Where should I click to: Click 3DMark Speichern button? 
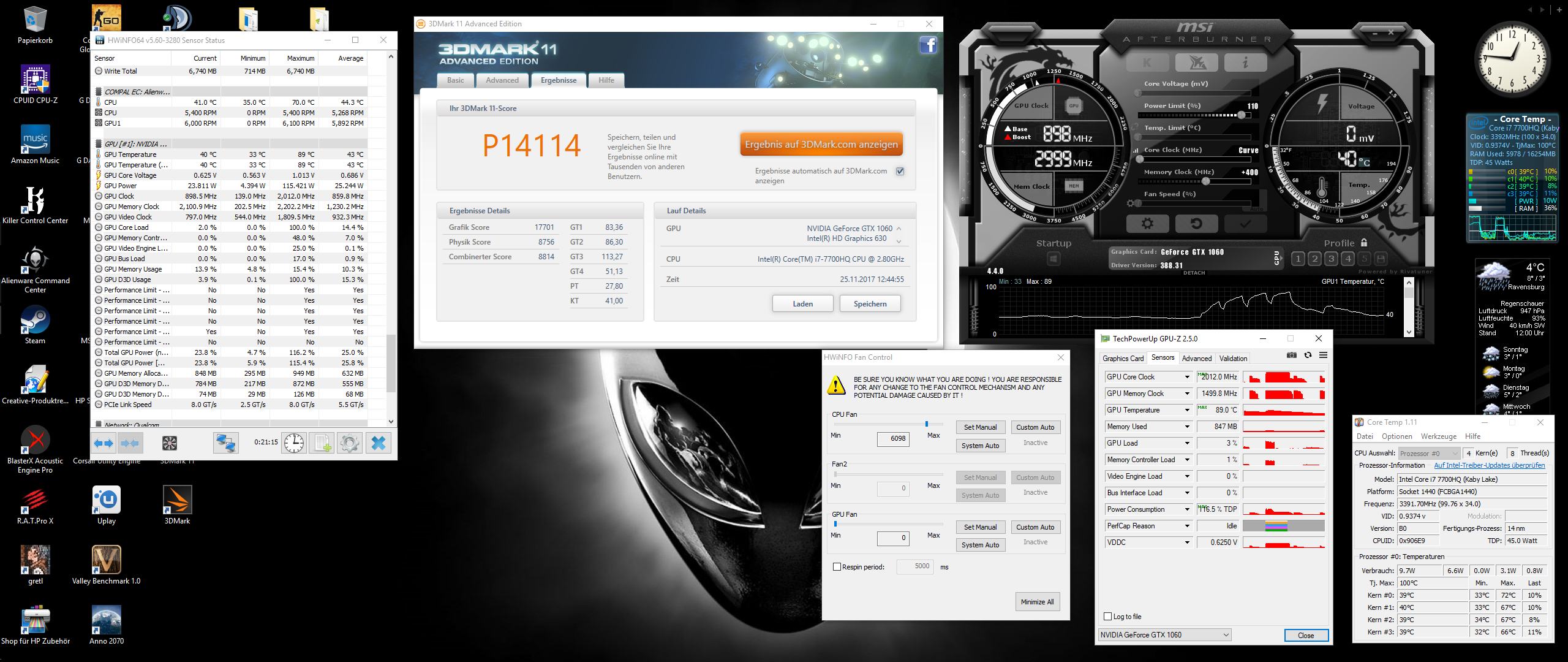click(870, 304)
